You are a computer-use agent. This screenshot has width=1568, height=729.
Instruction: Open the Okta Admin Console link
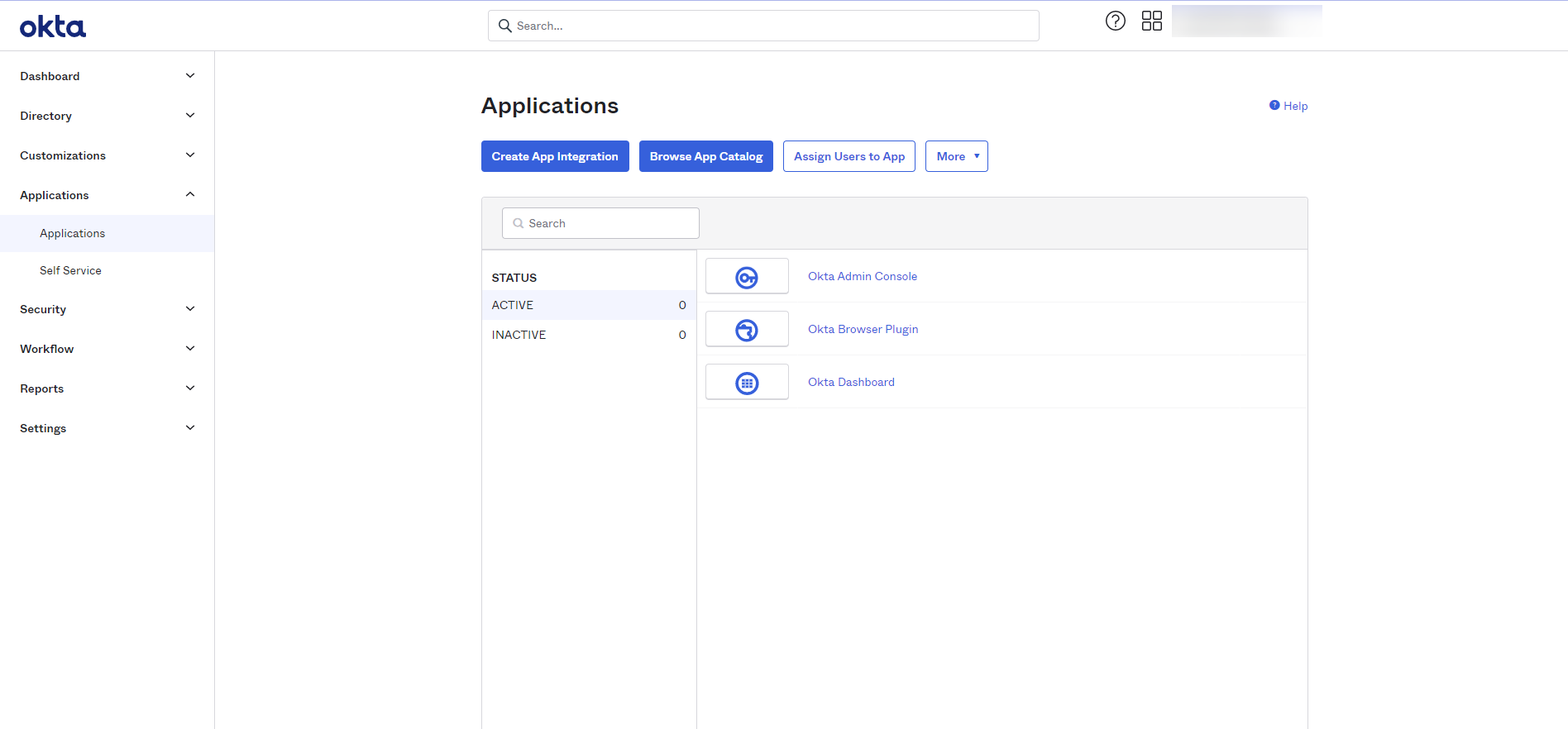point(862,277)
